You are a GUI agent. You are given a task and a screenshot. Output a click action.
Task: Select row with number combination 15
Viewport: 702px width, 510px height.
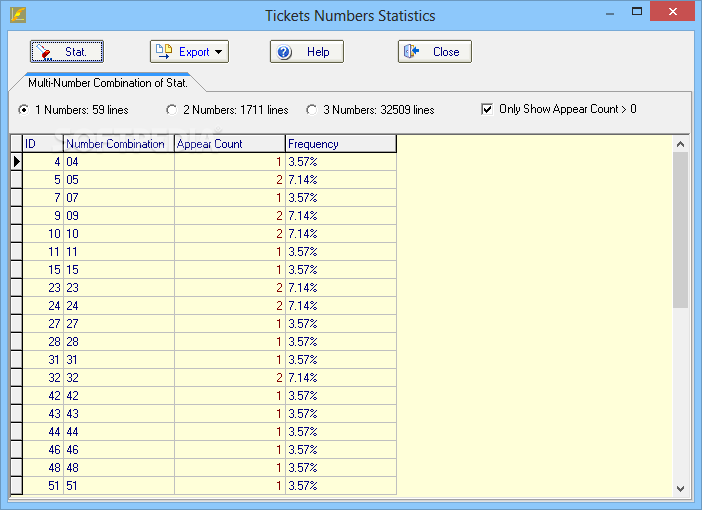pos(209,270)
